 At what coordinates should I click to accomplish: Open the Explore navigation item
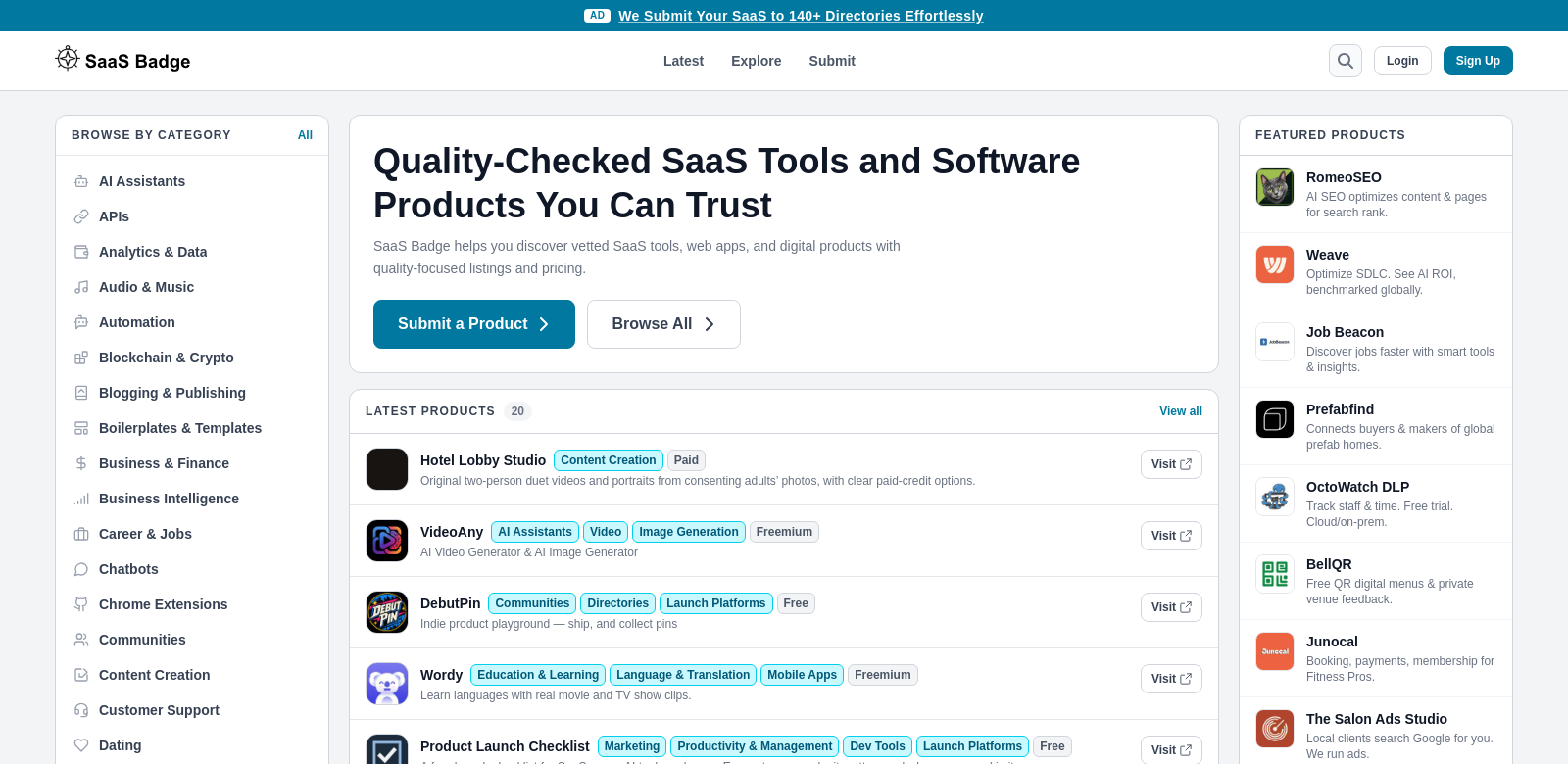(x=757, y=61)
